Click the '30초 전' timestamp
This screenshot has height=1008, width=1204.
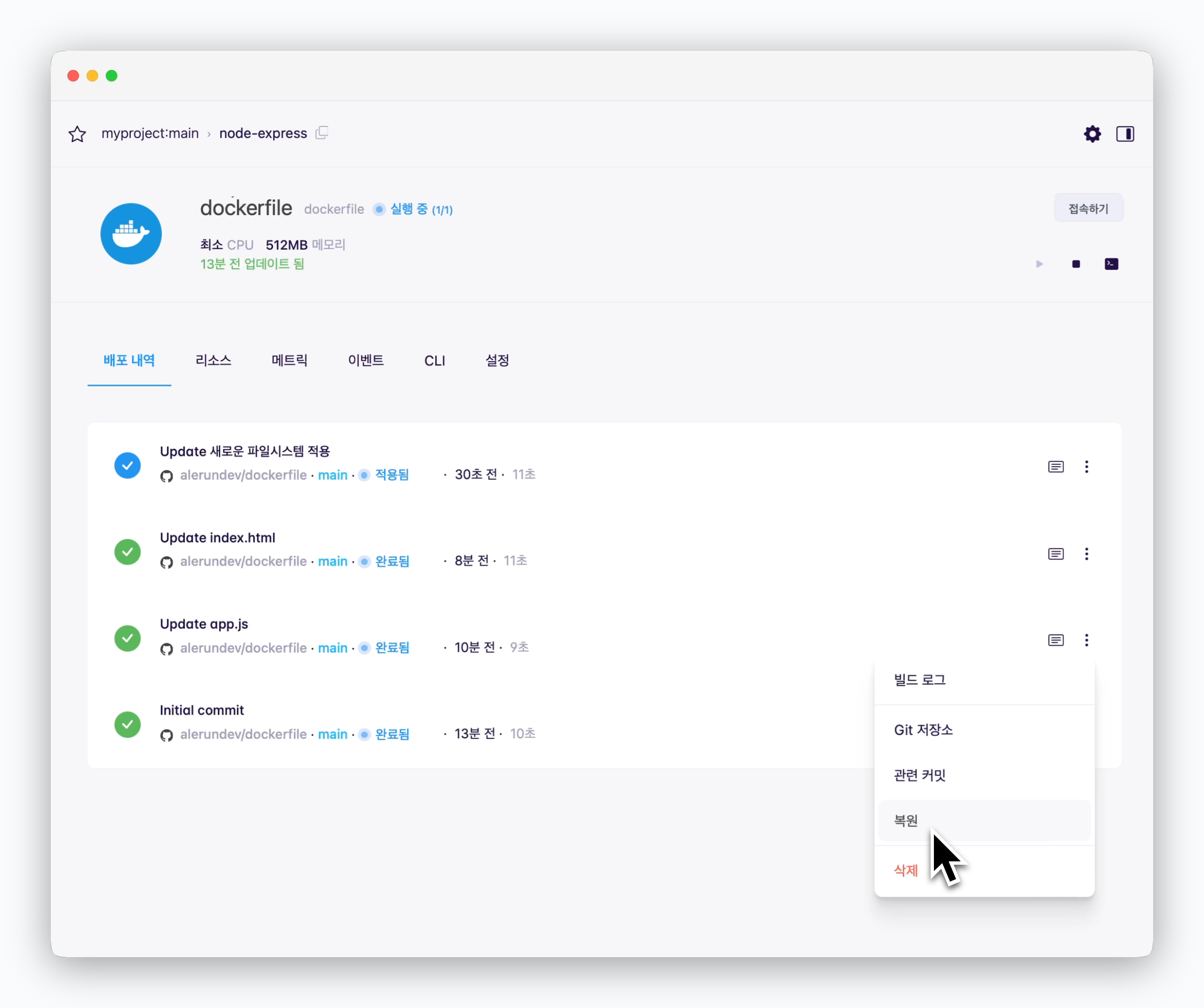pyautogui.click(x=476, y=475)
